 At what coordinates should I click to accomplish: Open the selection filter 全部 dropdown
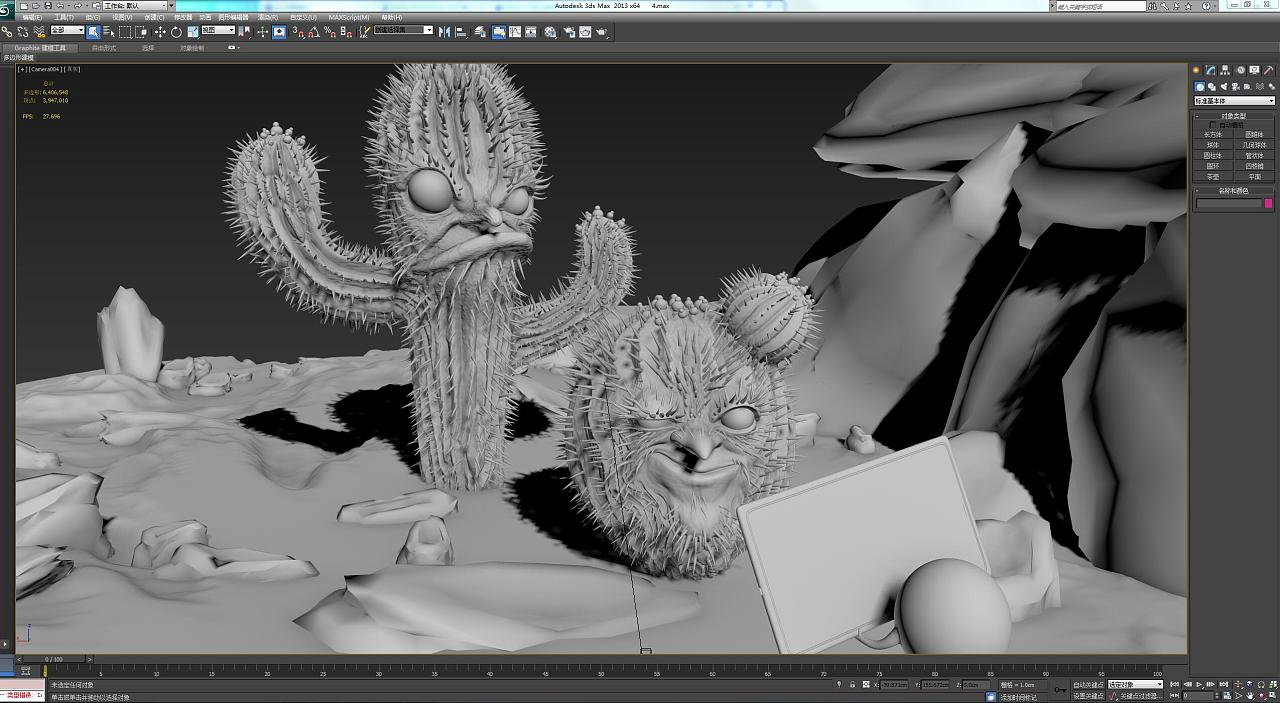tap(67, 31)
